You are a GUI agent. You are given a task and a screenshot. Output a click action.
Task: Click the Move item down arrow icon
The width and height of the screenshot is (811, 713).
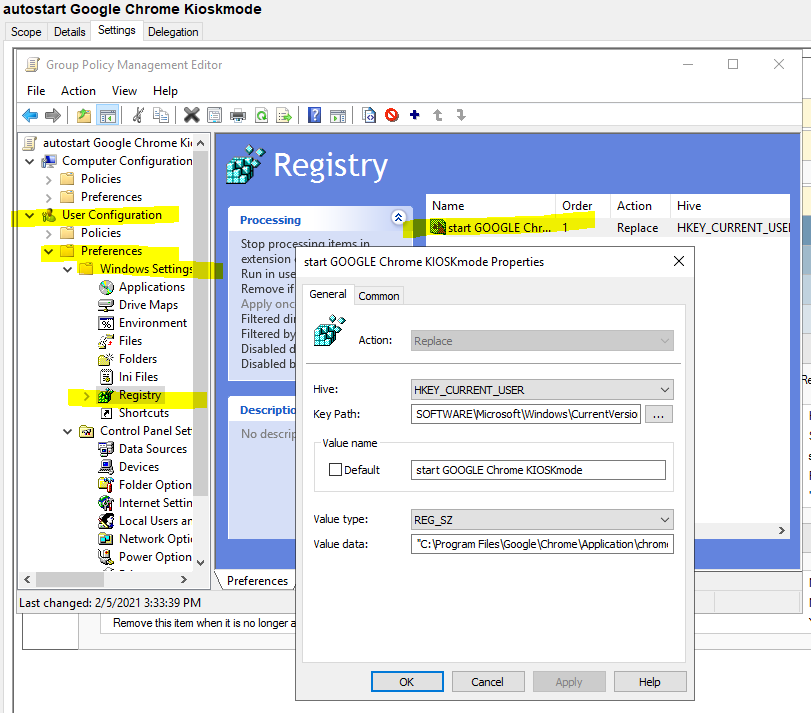(x=461, y=115)
